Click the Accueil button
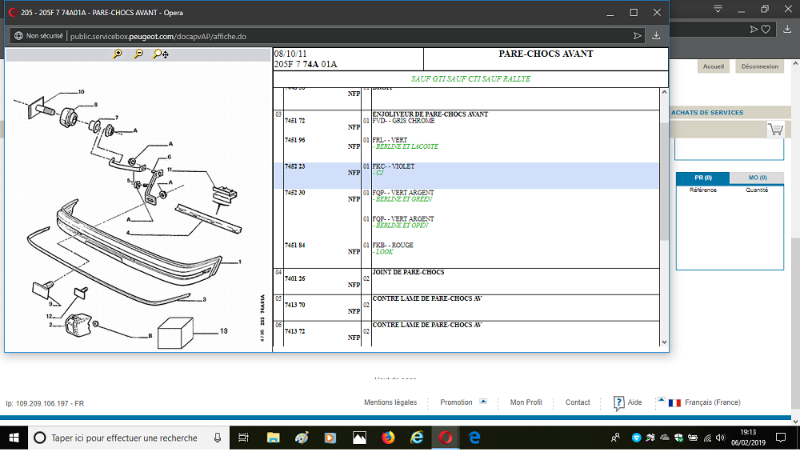This screenshot has width=800, height=468. click(x=713, y=67)
